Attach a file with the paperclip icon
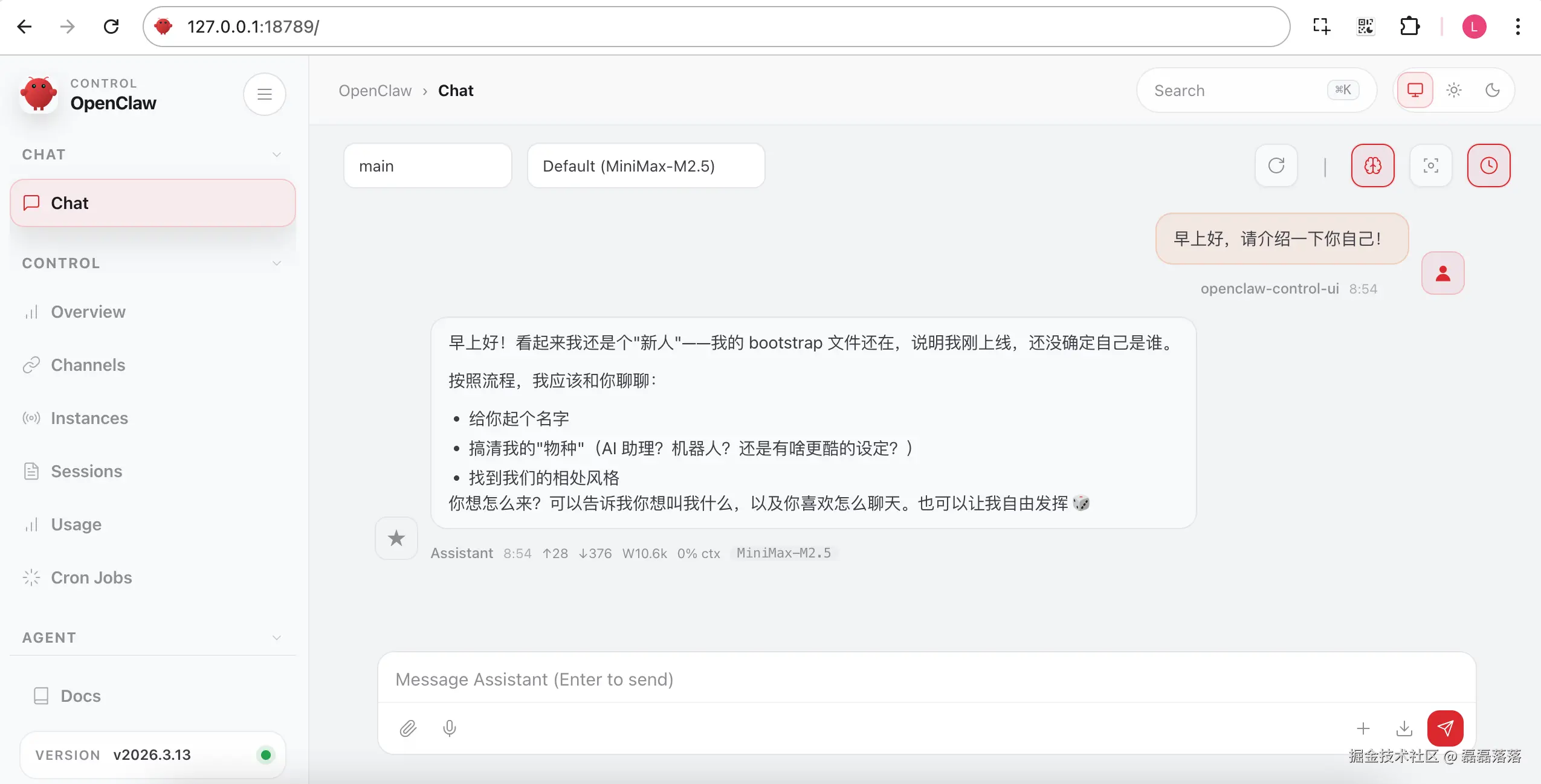1541x784 pixels. 408,728
